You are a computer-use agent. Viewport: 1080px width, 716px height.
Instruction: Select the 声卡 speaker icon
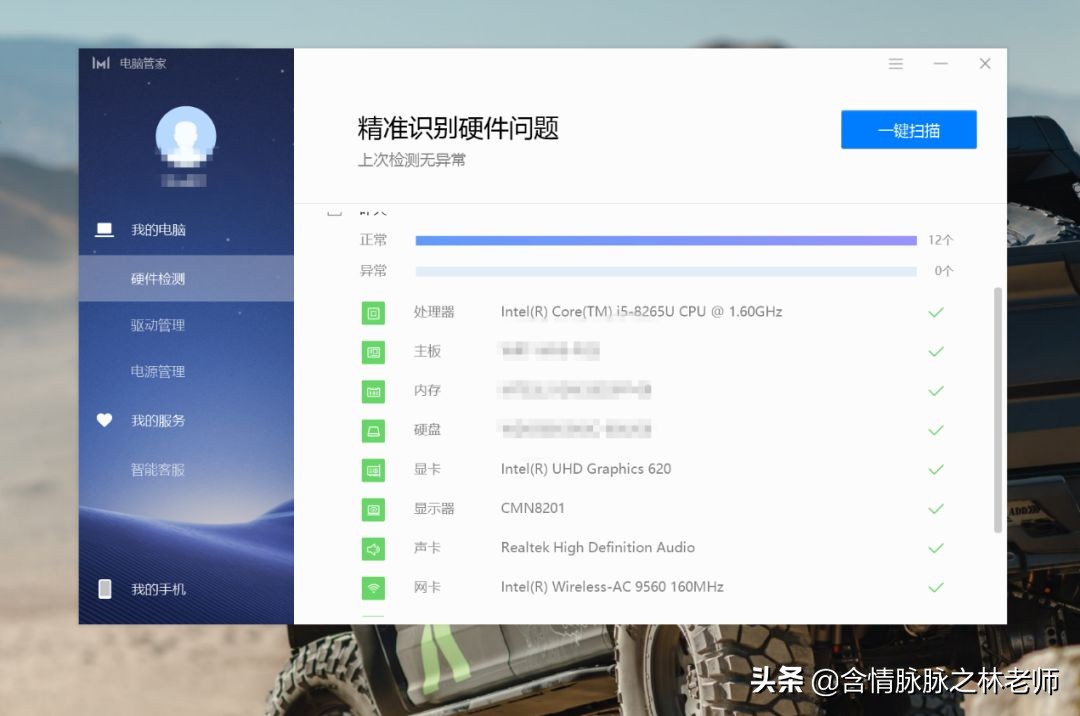coord(373,548)
